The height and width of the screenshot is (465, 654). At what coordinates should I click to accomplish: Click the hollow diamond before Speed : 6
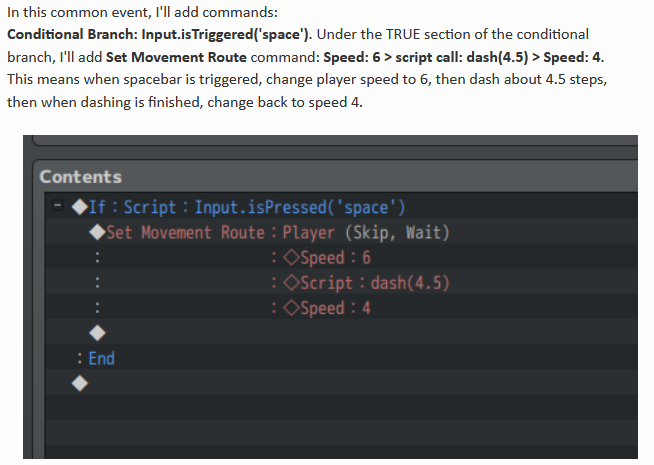coord(290,258)
